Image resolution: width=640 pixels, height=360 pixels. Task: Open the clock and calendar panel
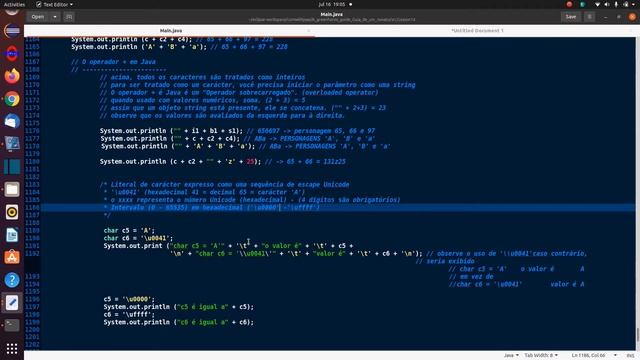coord(332,4)
